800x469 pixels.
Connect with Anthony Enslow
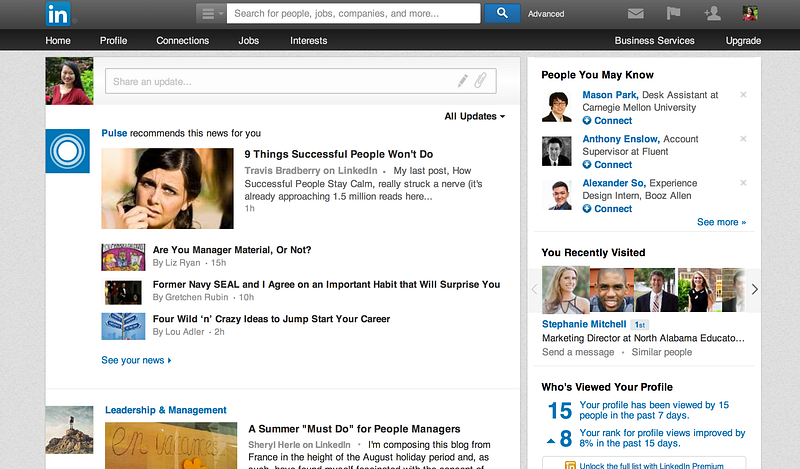[607, 164]
